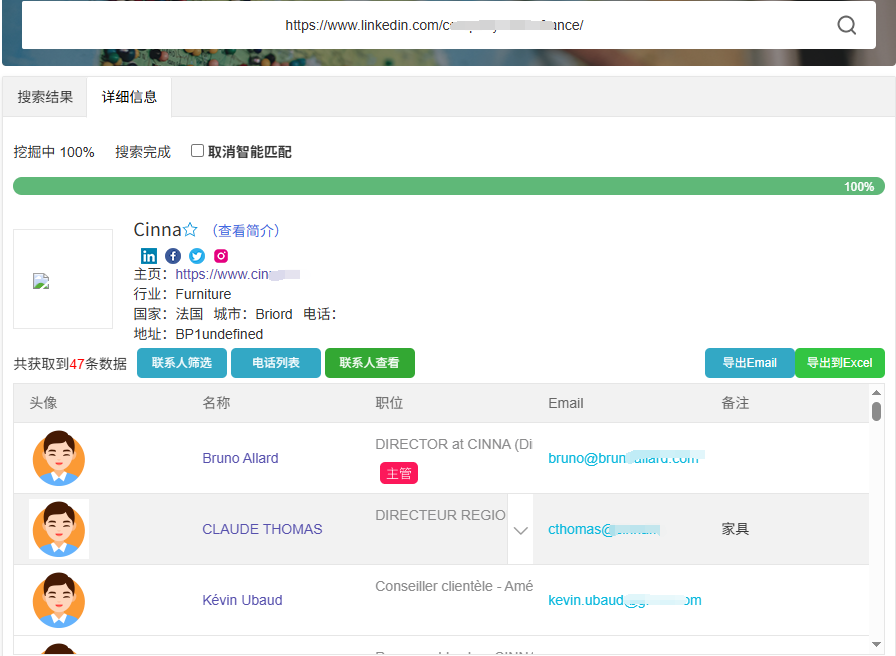Click the LinkedIn URL search field
The width and height of the screenshot is (896, 656).
pyautogui.click(x=434, y=25)
